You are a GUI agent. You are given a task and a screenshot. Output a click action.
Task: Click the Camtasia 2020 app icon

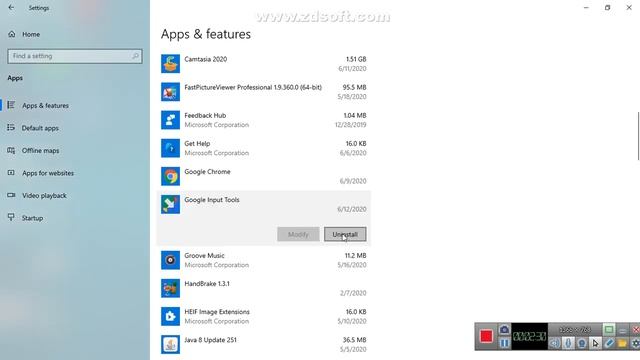170,64
